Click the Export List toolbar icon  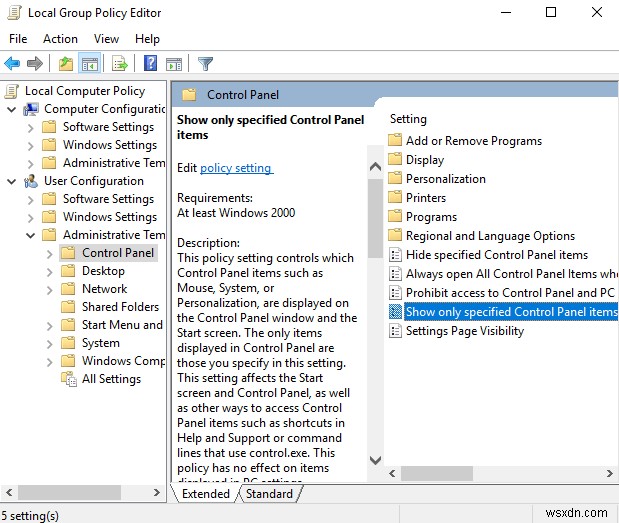point(120,63)
